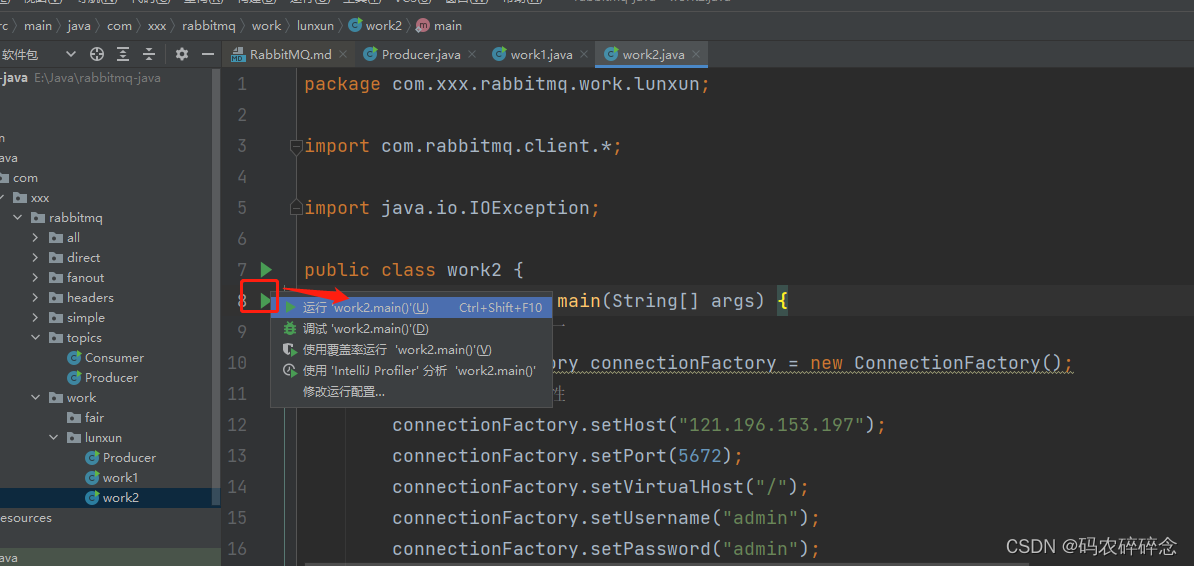This screenshot has width=1194, height=566.
Task: Click line number 12 in gutter
Action: coord(237,424)
